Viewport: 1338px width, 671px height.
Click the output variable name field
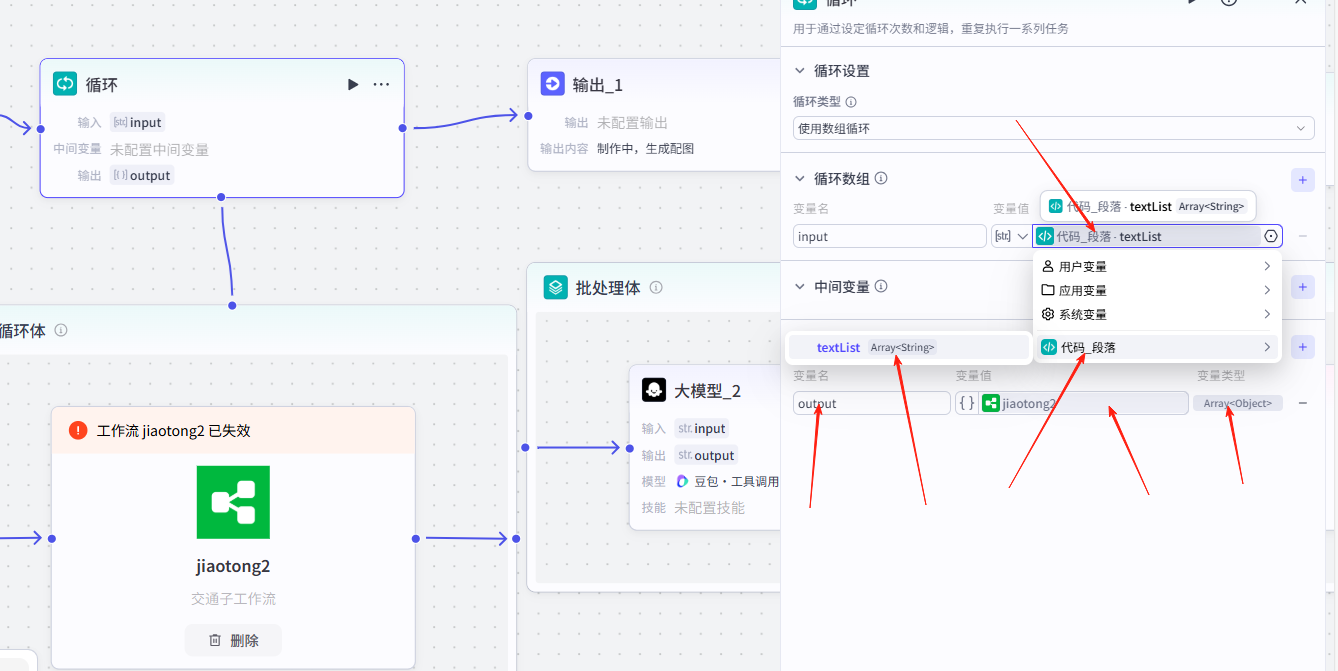coord(871,404)
